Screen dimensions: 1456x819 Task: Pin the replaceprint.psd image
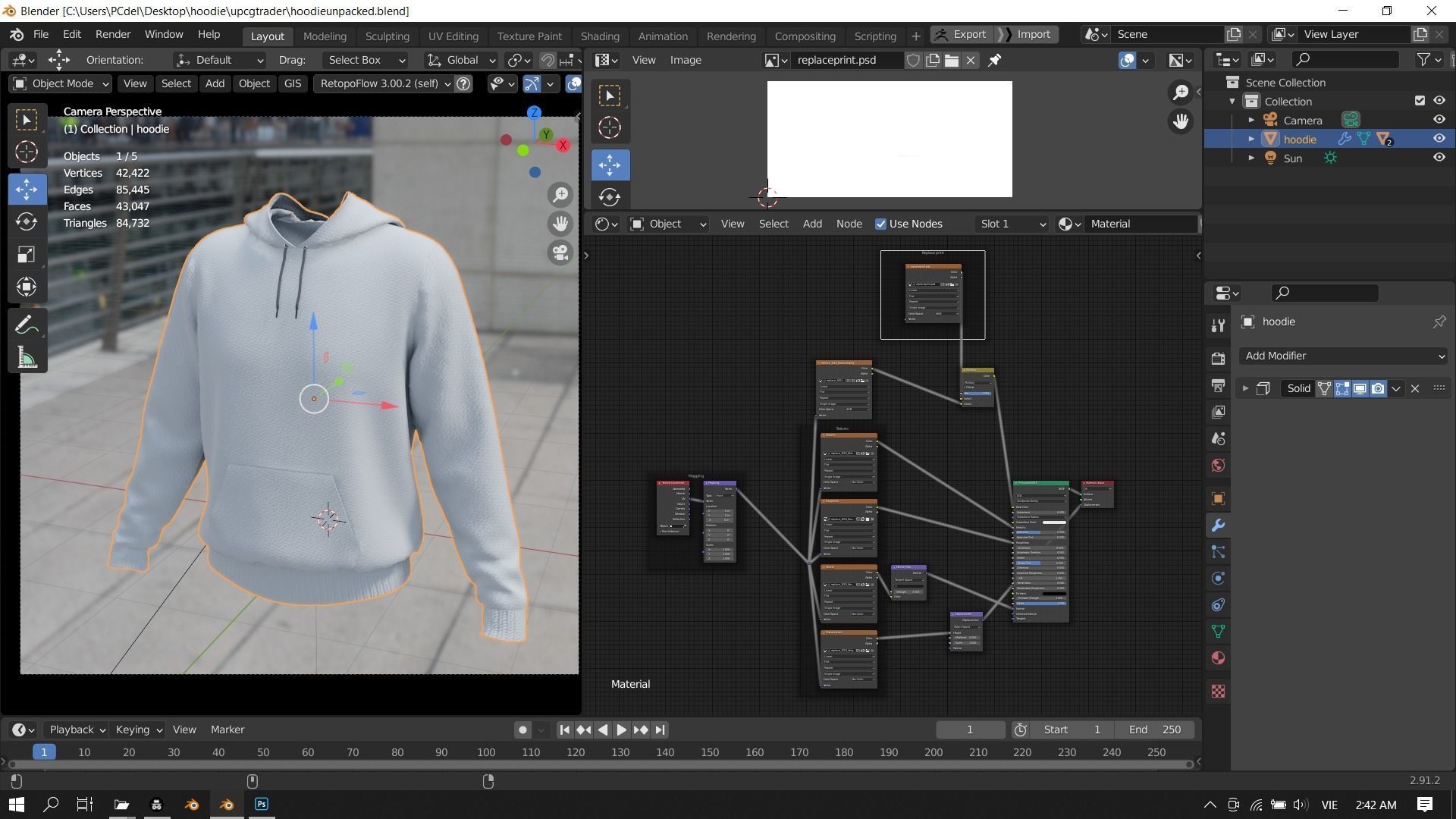point(994,60)
